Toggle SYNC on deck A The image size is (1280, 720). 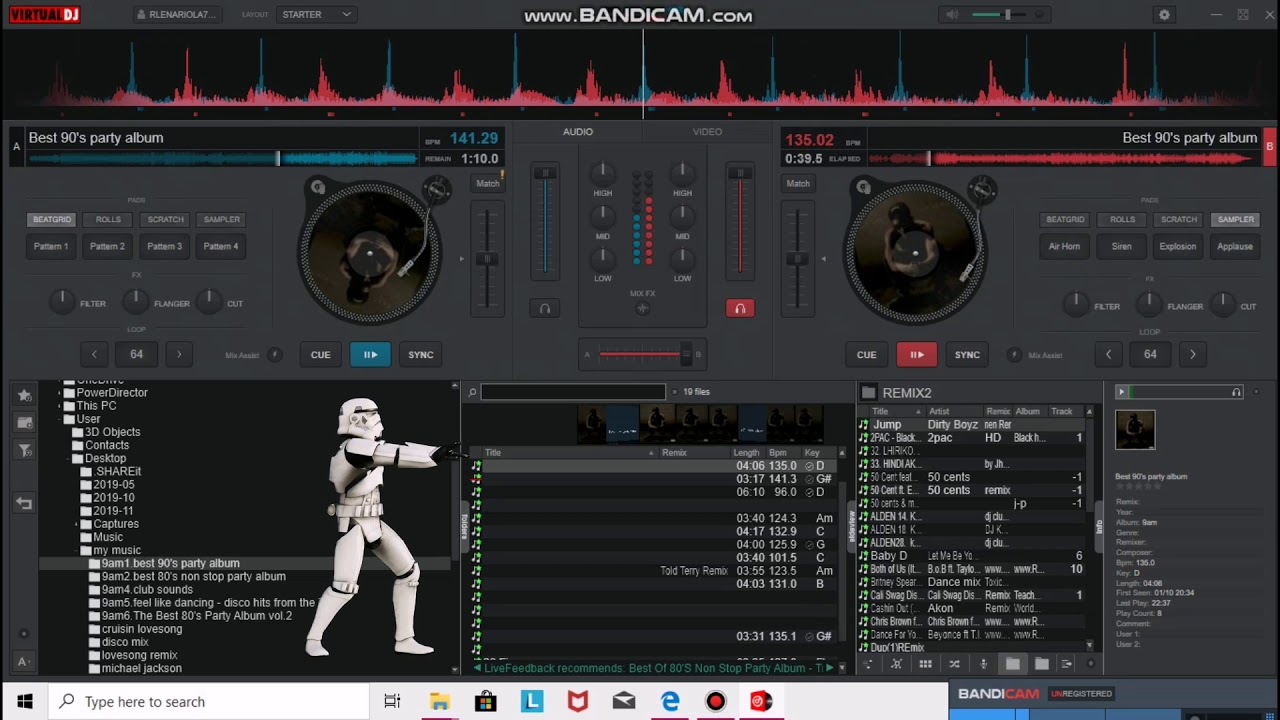point(421,355)
